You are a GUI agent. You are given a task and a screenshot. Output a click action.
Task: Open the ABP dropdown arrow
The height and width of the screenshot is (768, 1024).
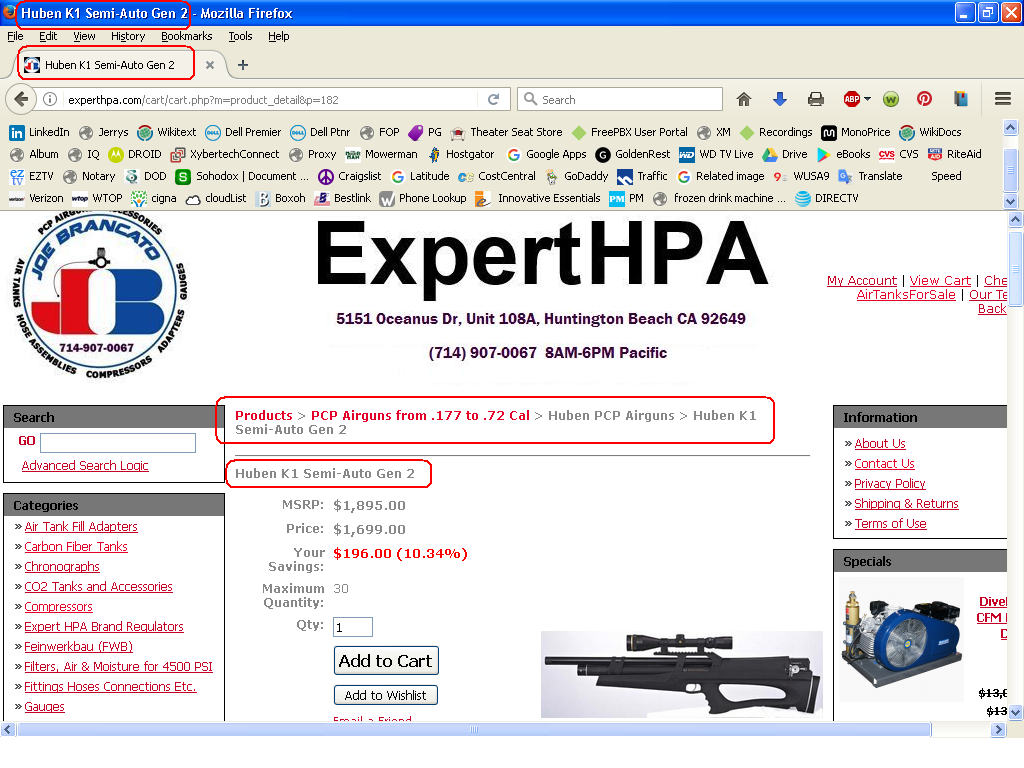(x=867, y=99)
